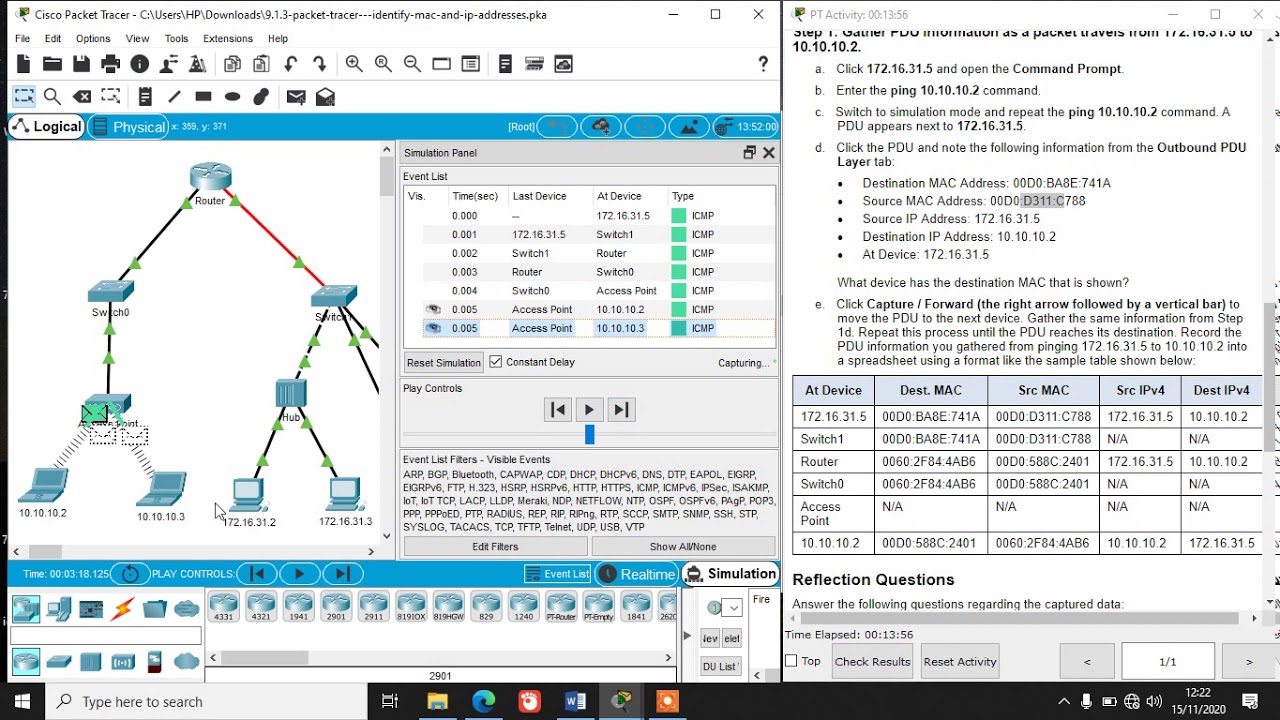Adjust the simulation speed slider
This screenshot has height=720, width=1280.
(589, 435)
